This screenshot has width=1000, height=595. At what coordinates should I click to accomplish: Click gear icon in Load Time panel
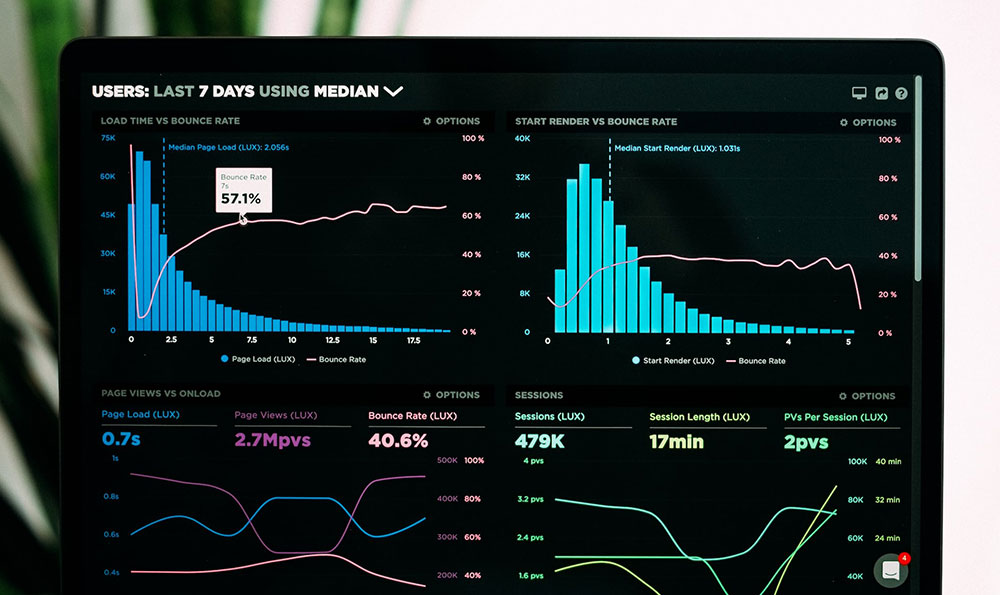(427, 121)
